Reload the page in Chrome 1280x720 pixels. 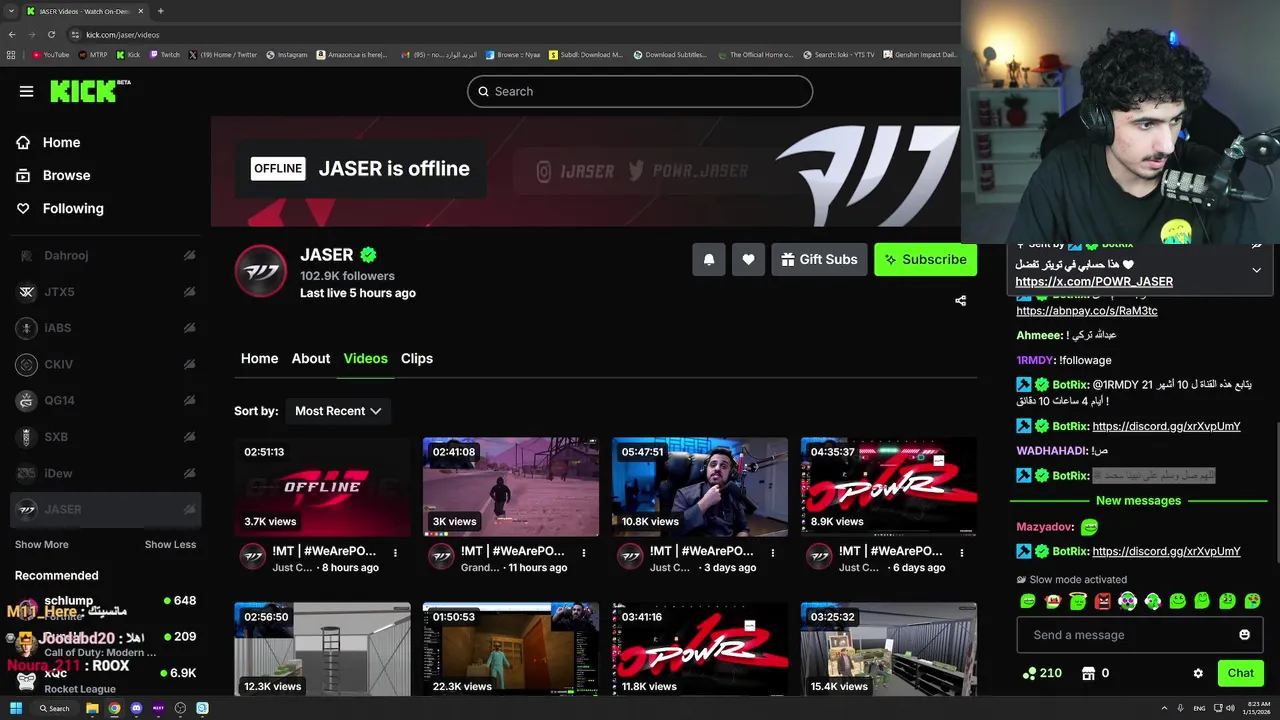(51, 34)
